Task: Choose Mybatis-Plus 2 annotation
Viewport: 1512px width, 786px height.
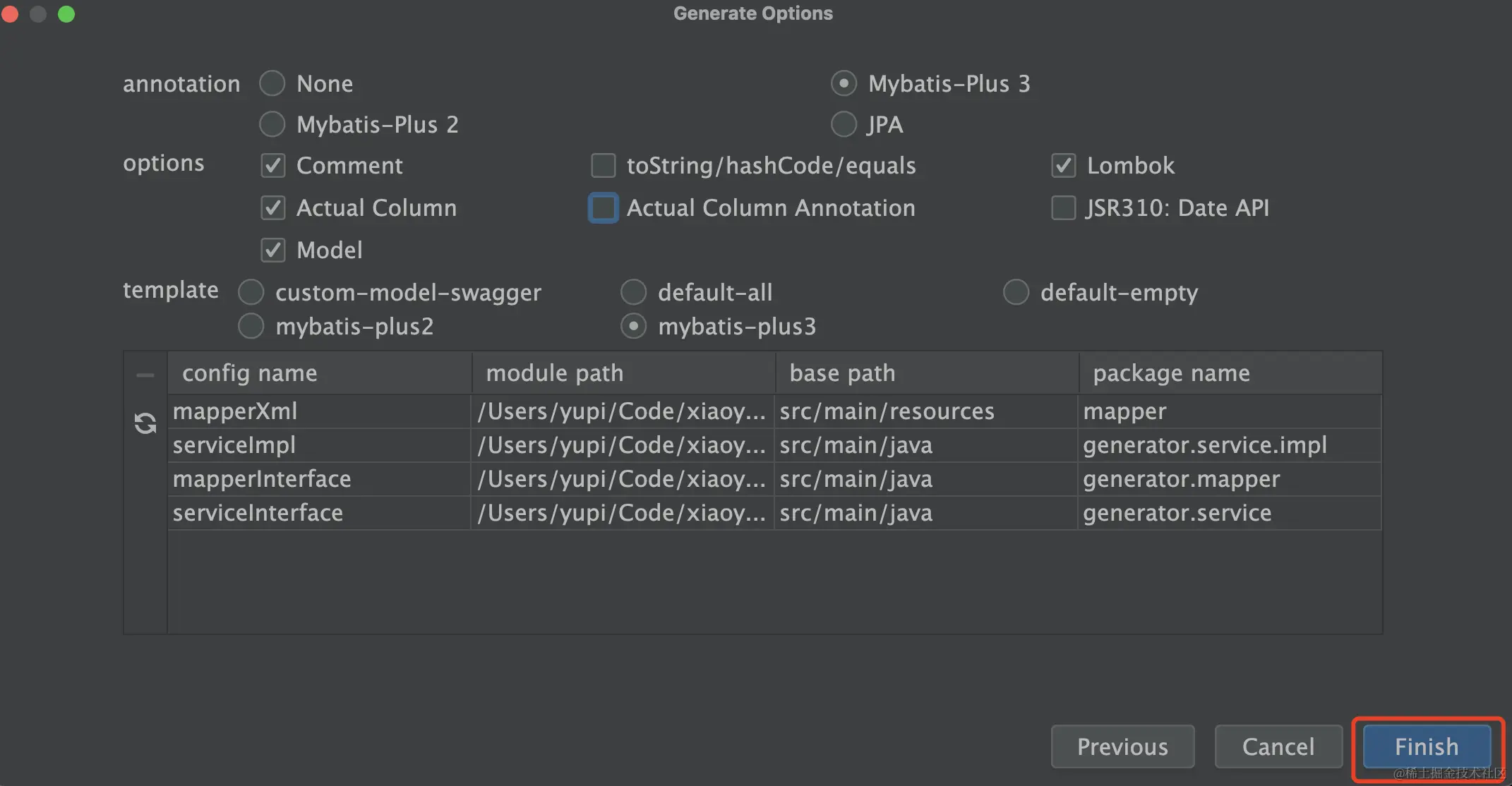Action: pyautogui.click(x=272, y=125)
